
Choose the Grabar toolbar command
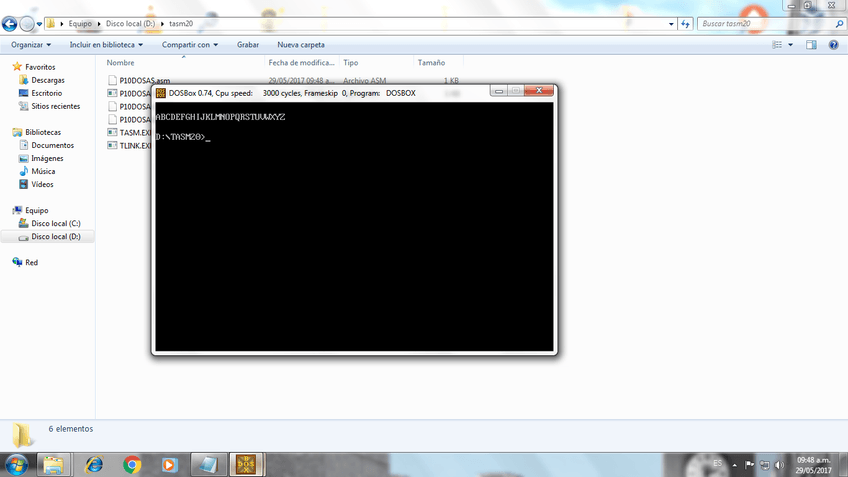click(248, 45)
